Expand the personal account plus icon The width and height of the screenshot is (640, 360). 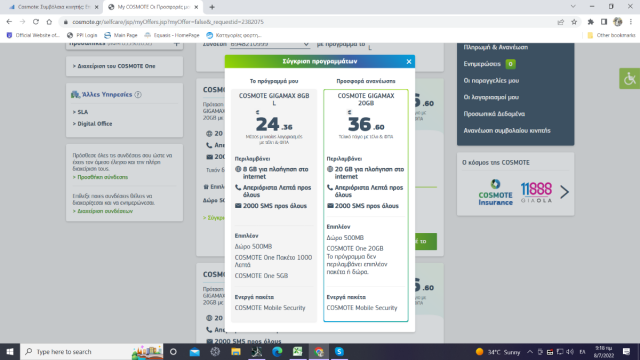tap(177, 44)
